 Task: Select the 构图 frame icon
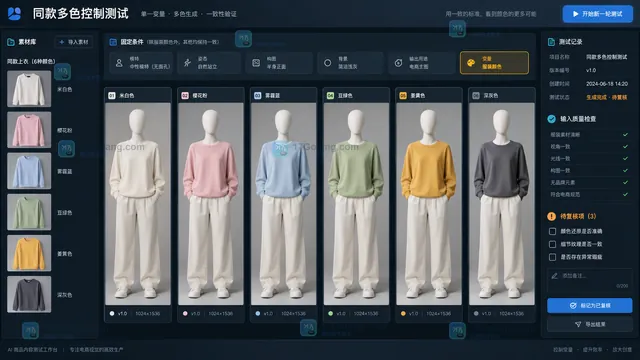click(x=256, y=63)
